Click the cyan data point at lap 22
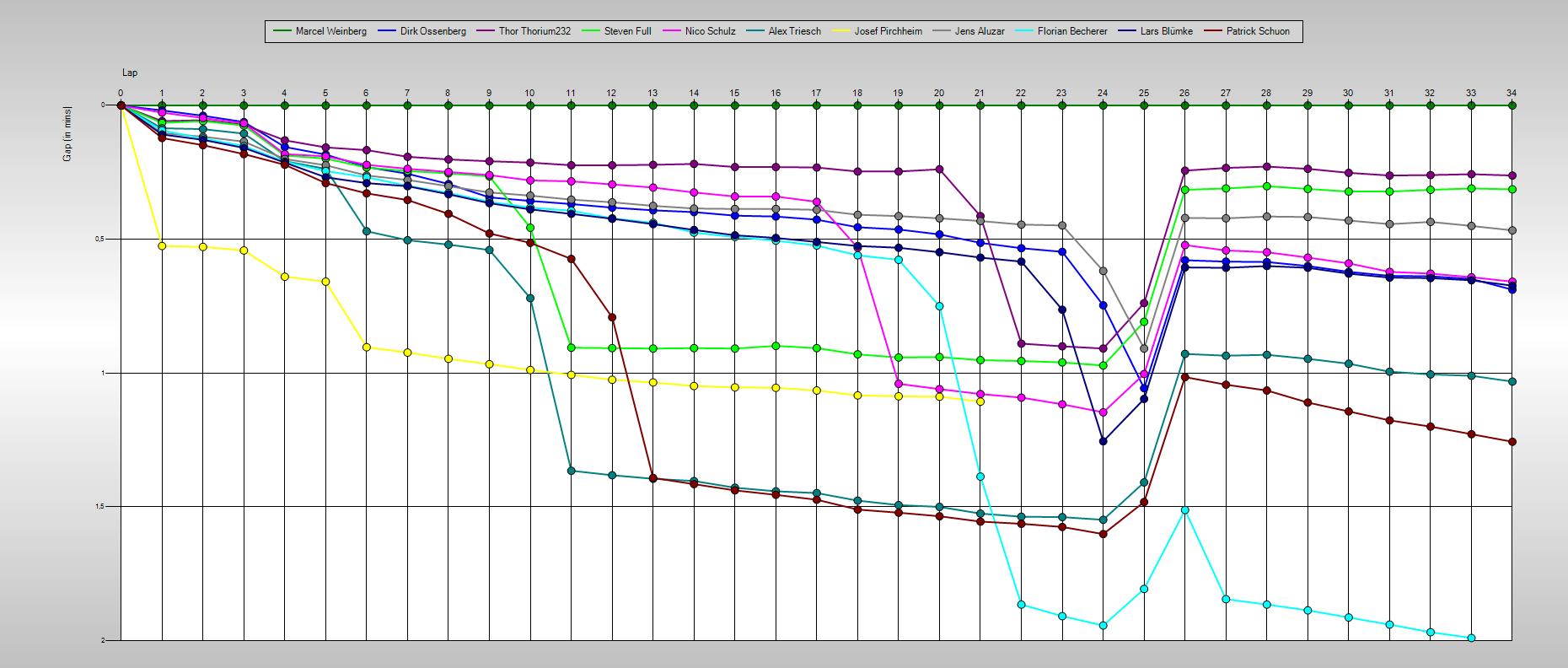This screenshot has height=668, width=1568. [1022, 605]
